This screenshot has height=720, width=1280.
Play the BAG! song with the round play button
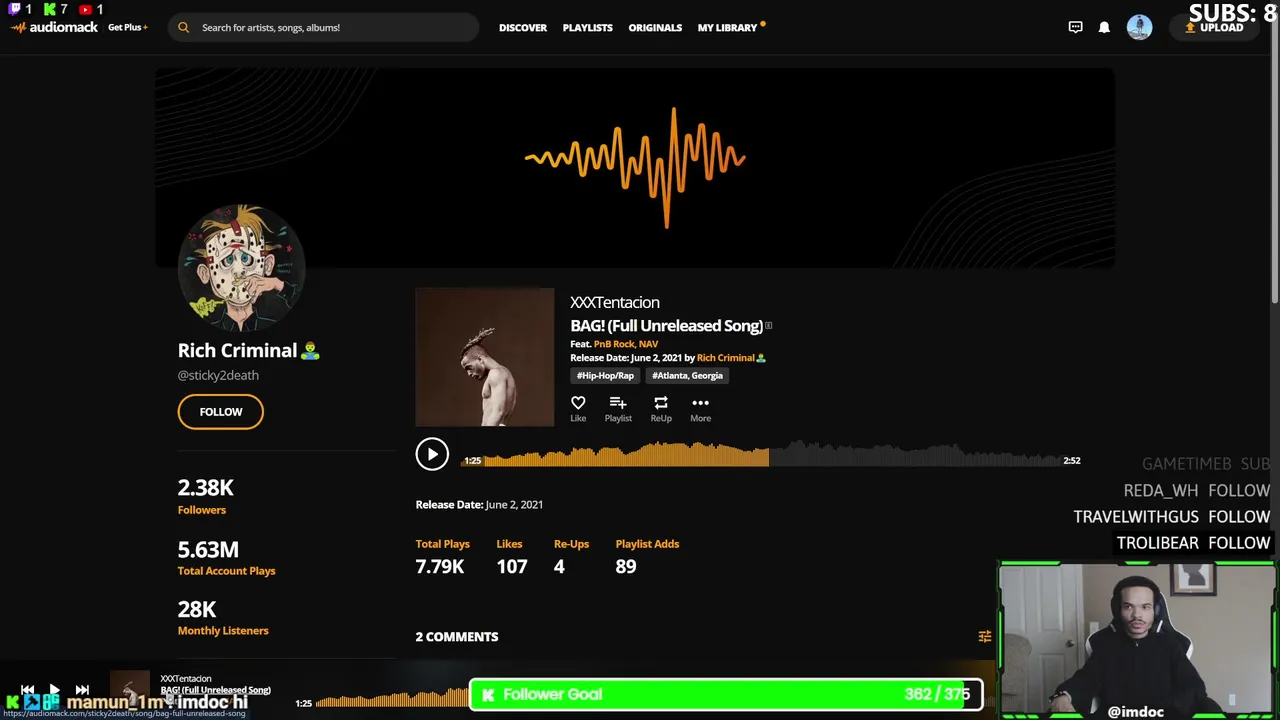[x=432, y=454]
